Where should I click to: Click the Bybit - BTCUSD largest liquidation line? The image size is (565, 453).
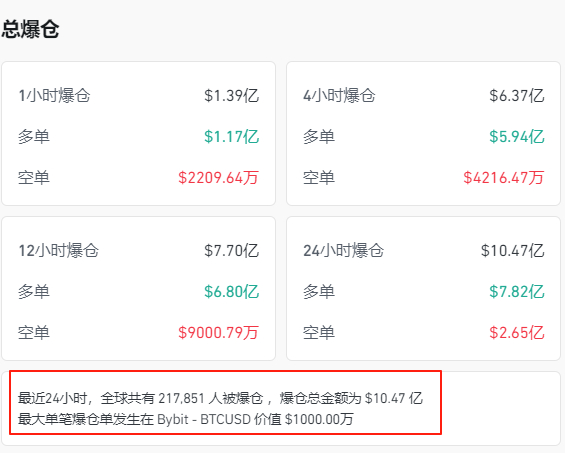pos(186,419)
